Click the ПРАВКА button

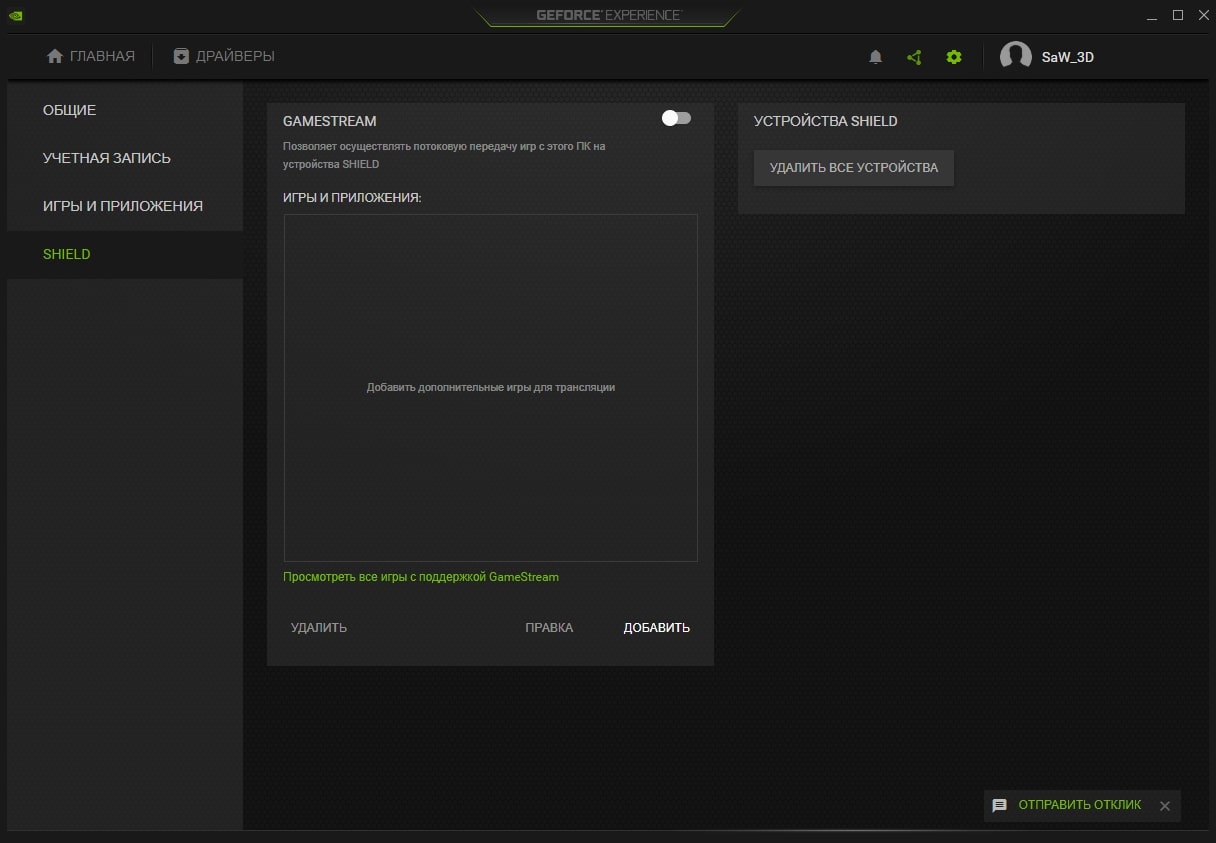coord(549,628)
